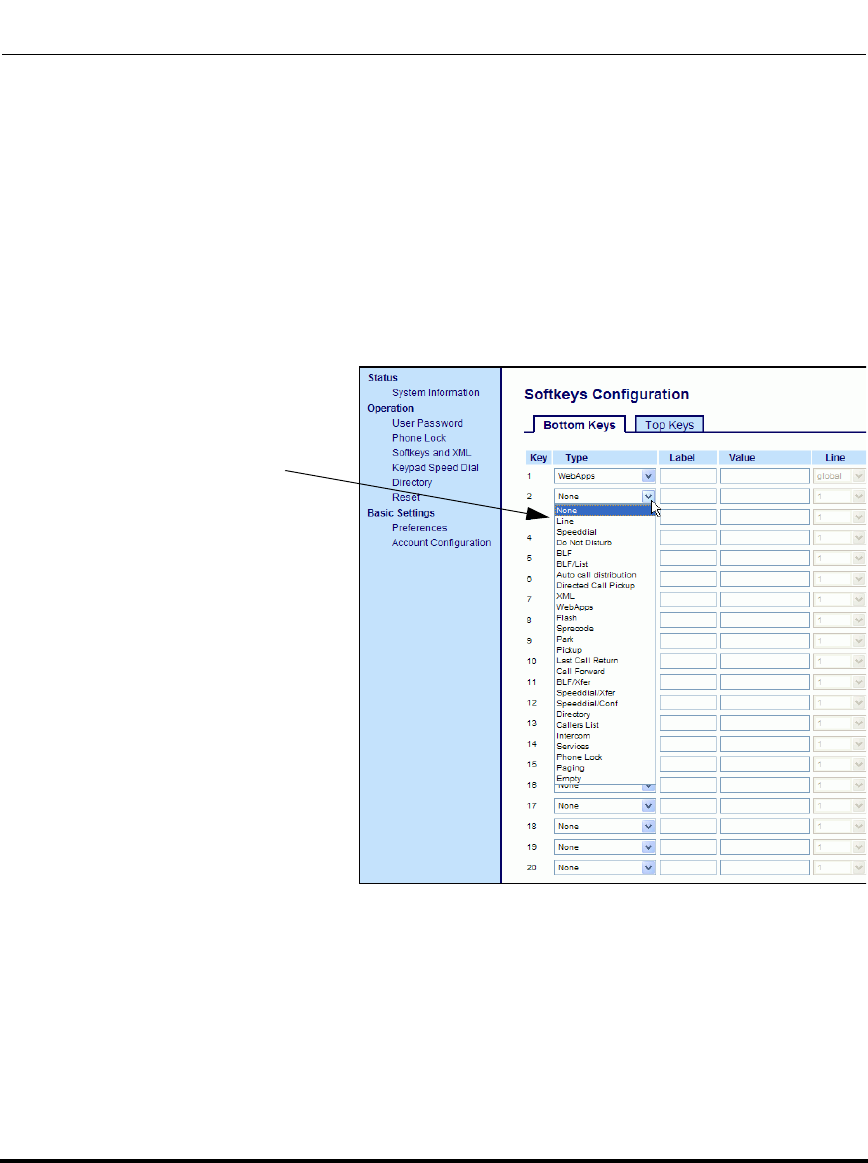
Task: Open the Preferences page
Action: click(419, 527)
